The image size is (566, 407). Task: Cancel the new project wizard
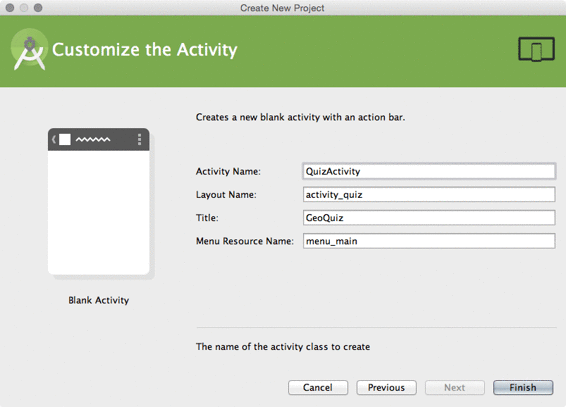(318, 388)
